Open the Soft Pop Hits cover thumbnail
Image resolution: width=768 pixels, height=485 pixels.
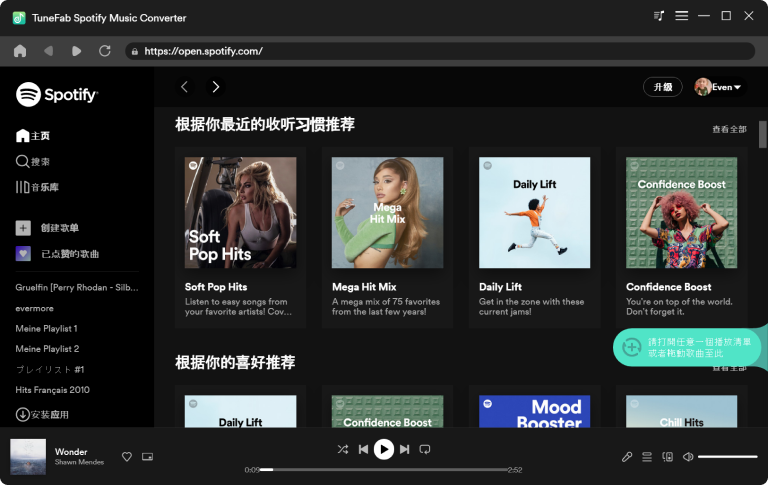[240, 213]
